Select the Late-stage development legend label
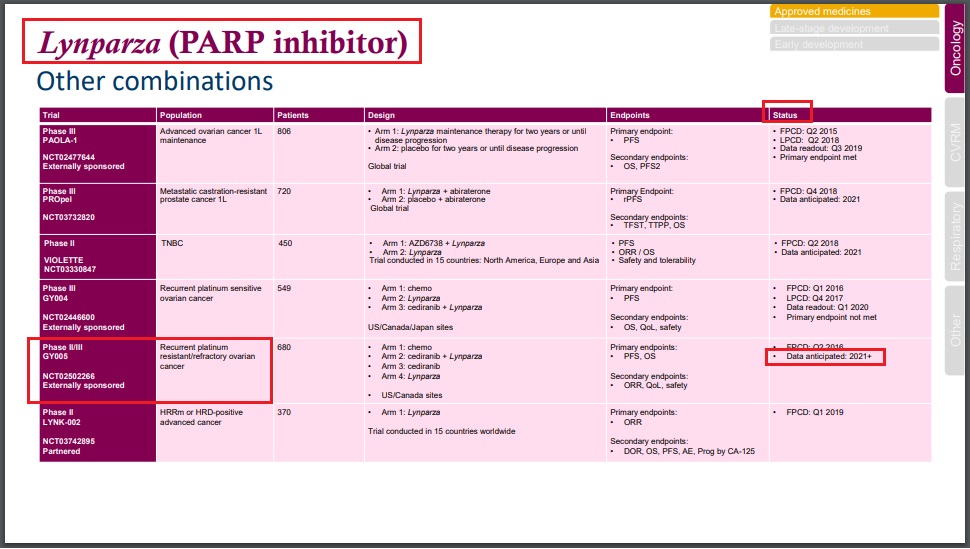The height and width of the screenshot is (549, 970). 854,28
